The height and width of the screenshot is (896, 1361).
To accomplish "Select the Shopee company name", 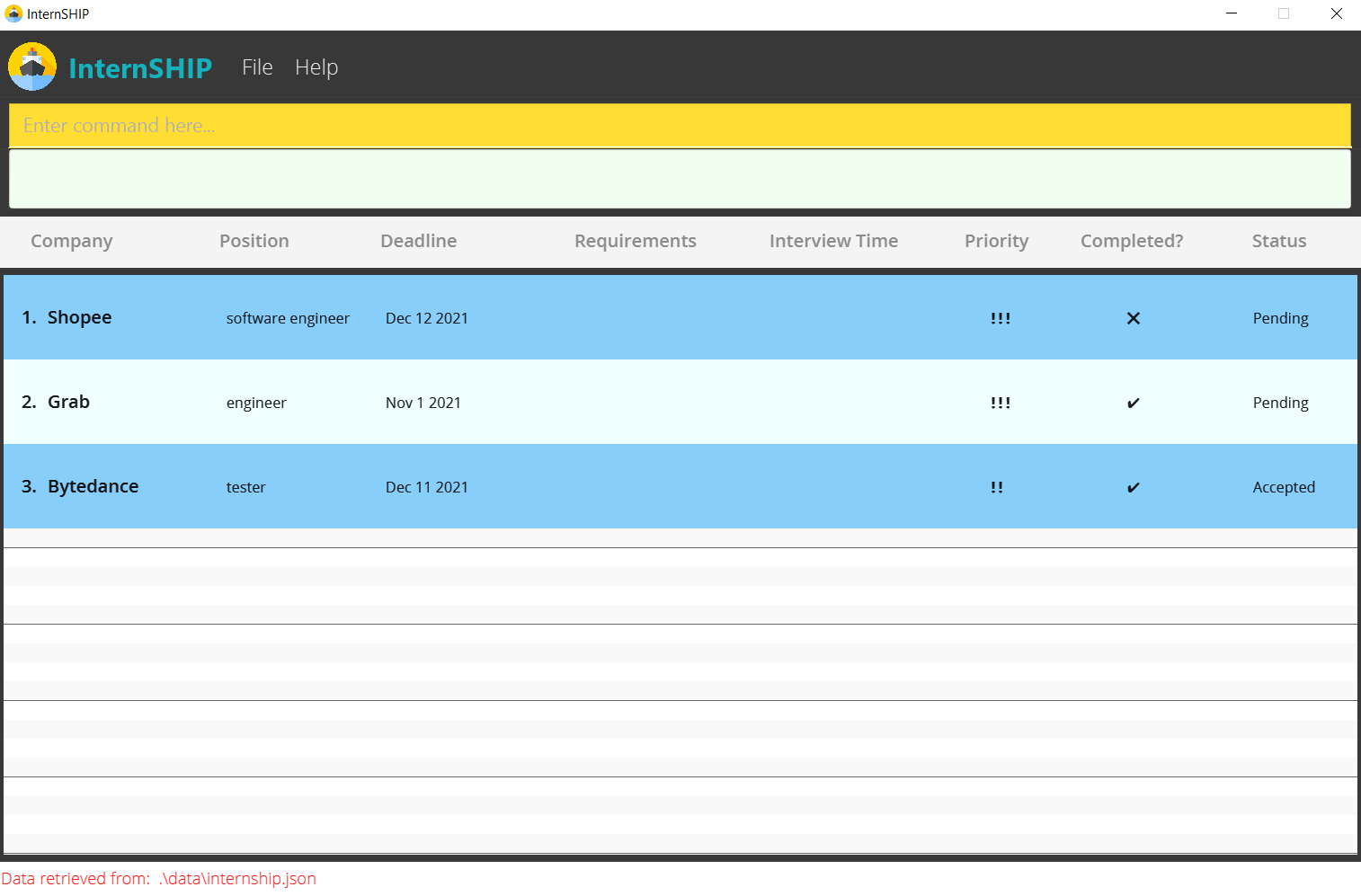I will (80, 317).
